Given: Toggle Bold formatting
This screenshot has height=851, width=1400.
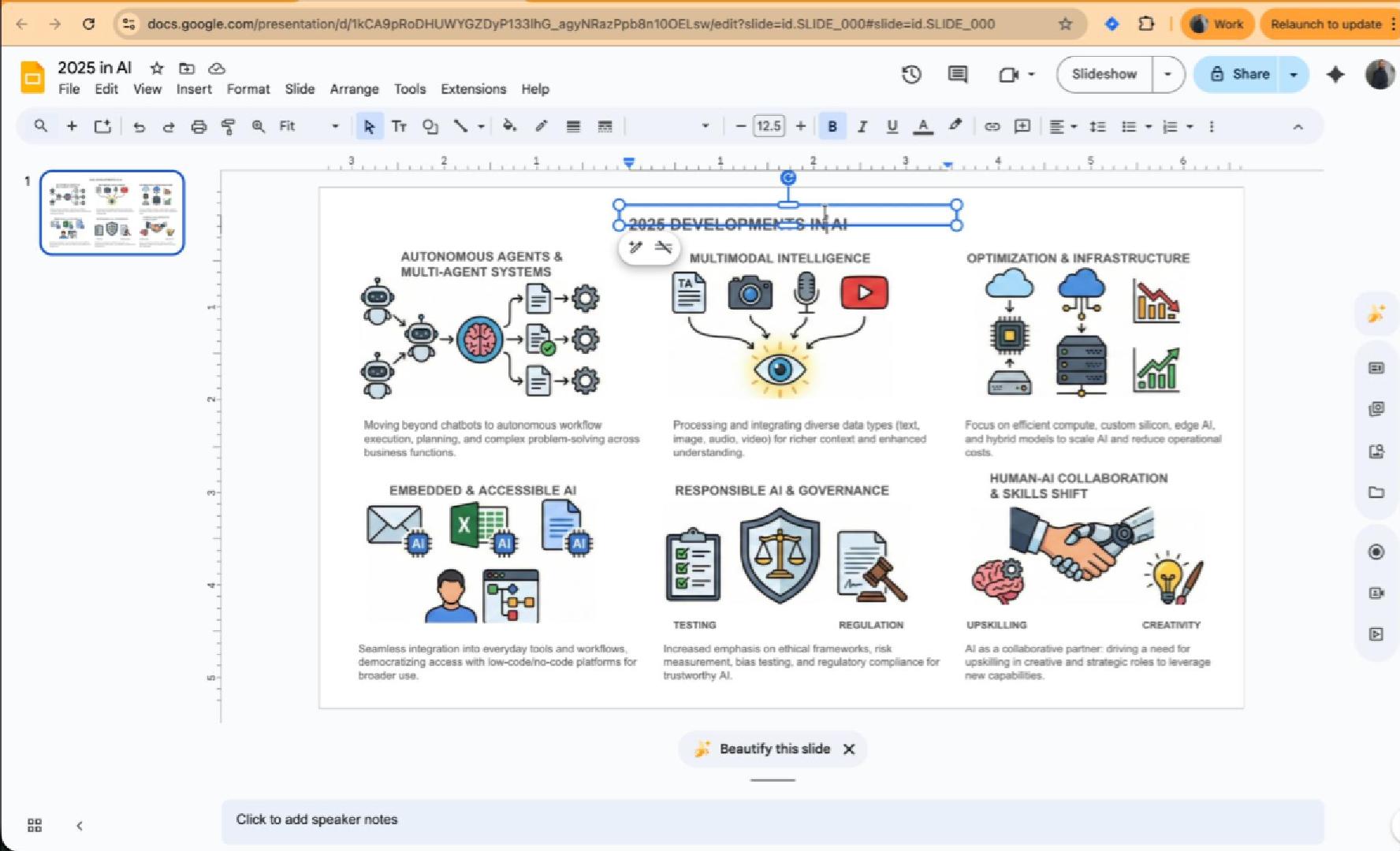Looking at the screenshot, I should (x=832, y=126).
